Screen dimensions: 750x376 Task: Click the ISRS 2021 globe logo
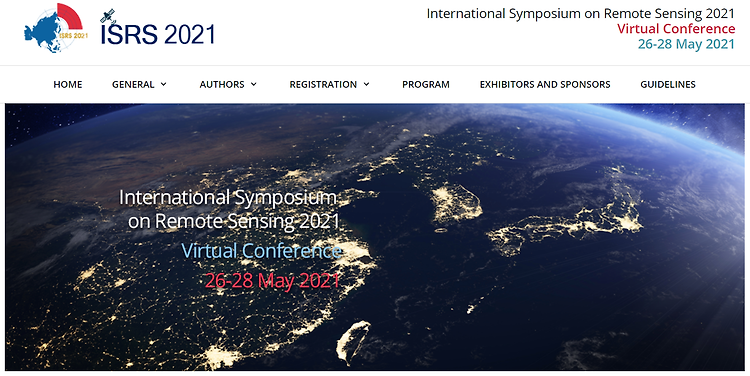[x=56, y=27]
